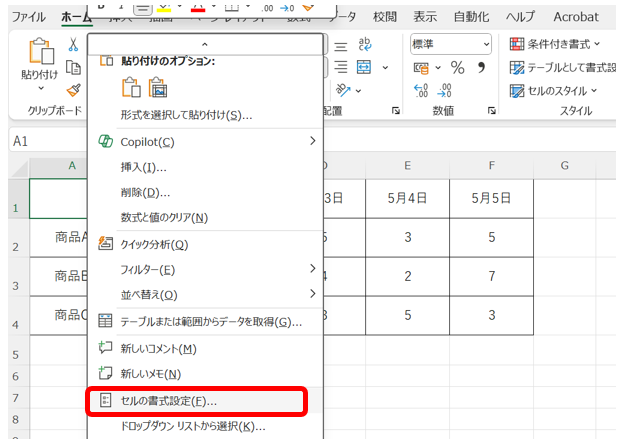
Task: Open the 並べ替え(O) submenu
Action: (206, 295)
